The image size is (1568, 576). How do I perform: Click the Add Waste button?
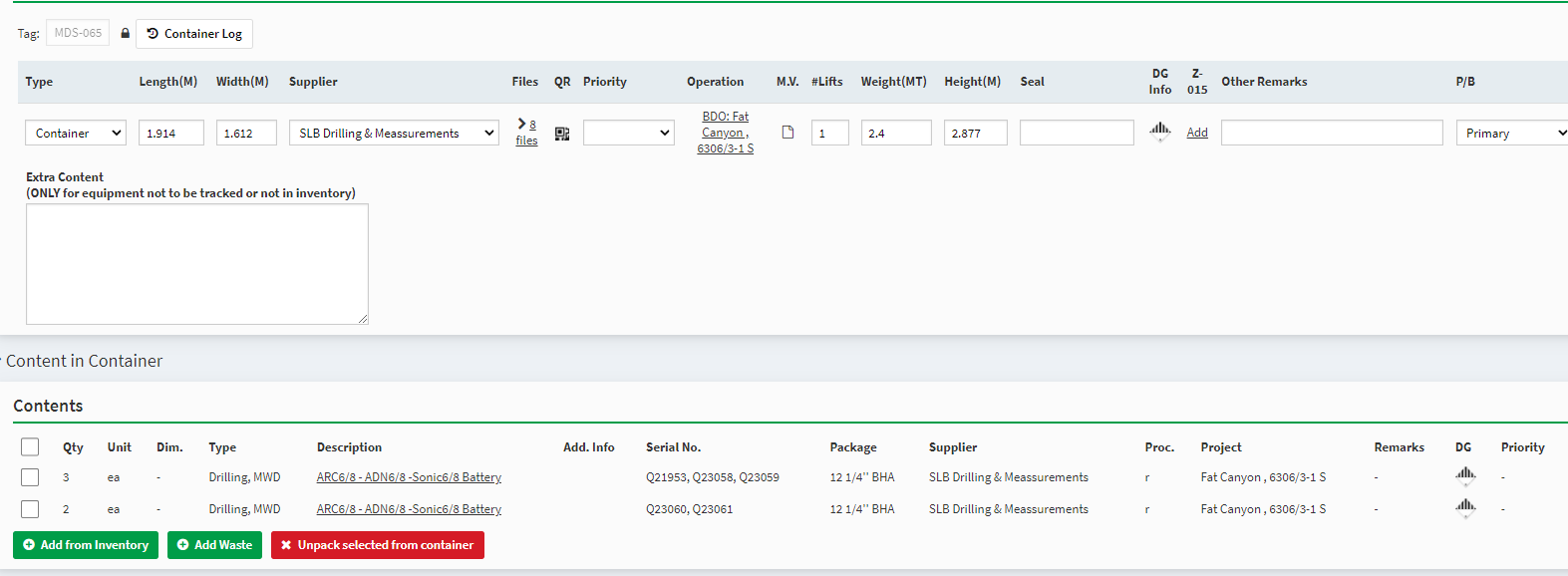pos(214,545)
